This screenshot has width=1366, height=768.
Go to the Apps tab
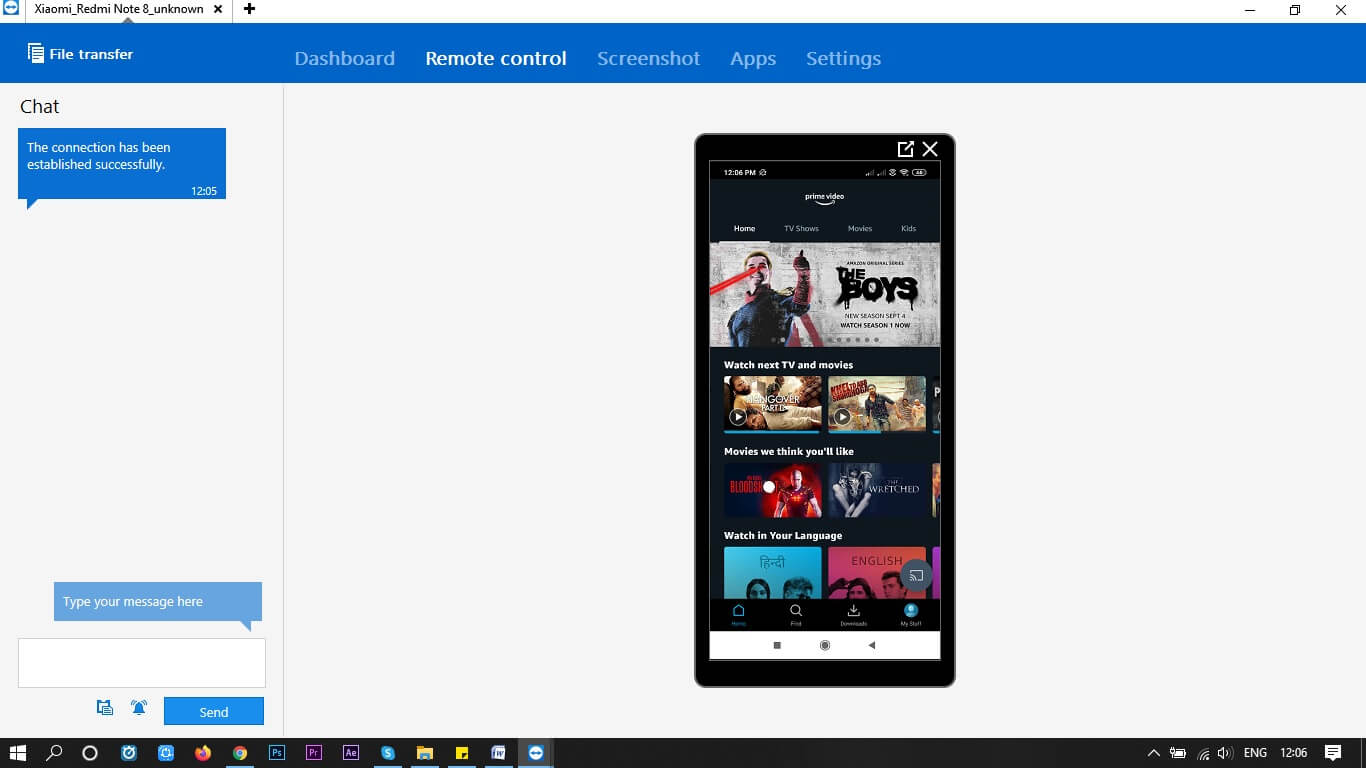point(753,58)
